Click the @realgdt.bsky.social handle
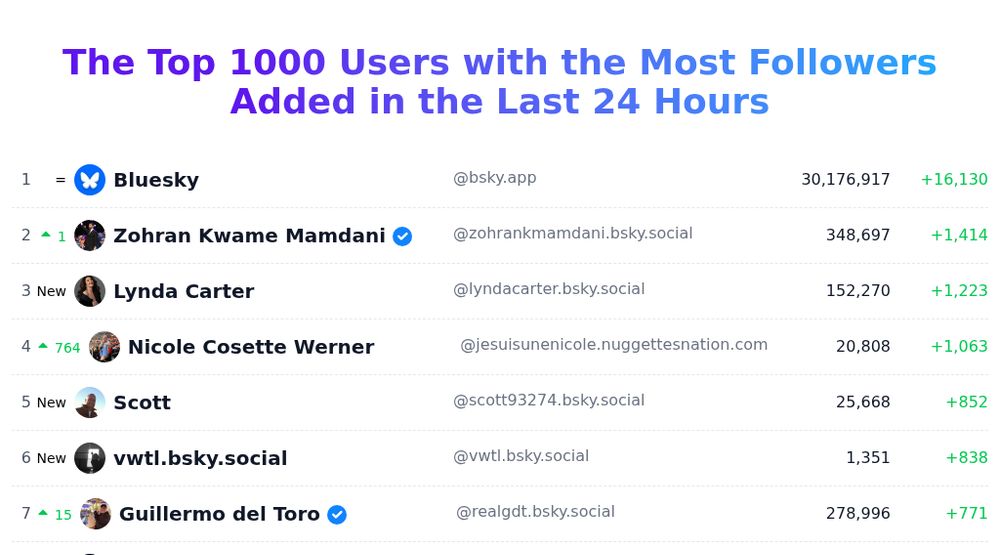The image size is (1000, 555). [535, 512]
